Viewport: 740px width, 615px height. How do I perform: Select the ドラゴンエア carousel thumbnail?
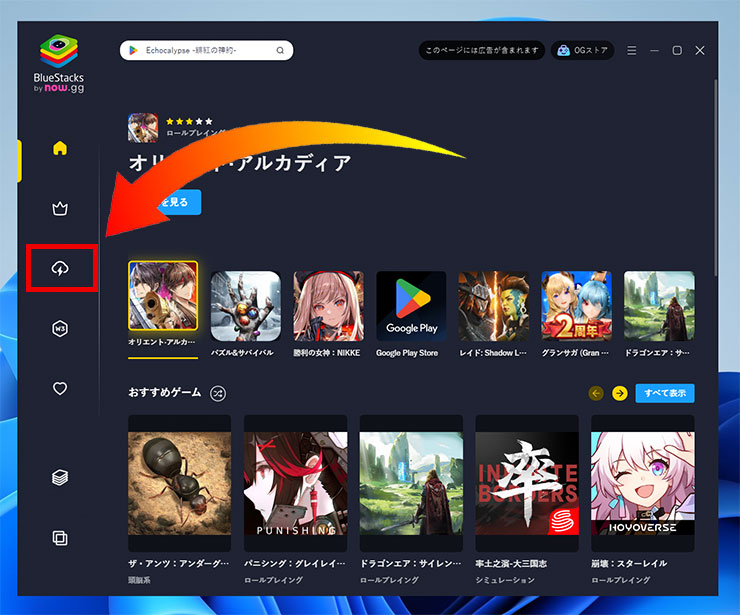(659, 306)
